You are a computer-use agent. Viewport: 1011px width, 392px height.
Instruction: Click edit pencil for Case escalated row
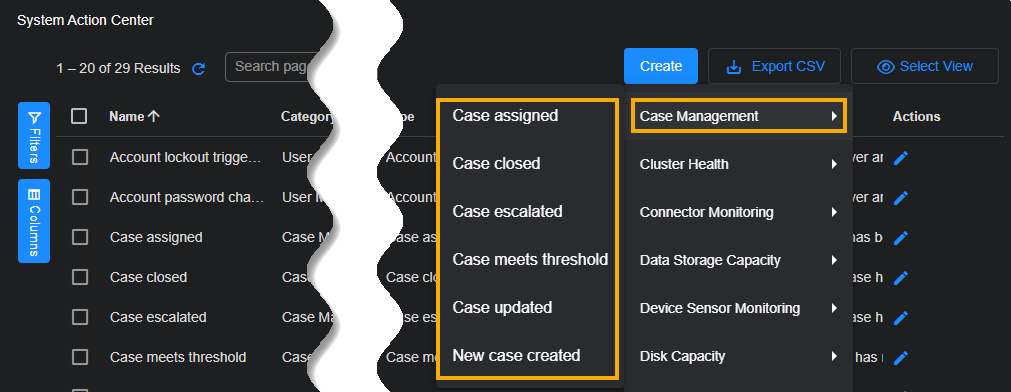coord(901,318)
